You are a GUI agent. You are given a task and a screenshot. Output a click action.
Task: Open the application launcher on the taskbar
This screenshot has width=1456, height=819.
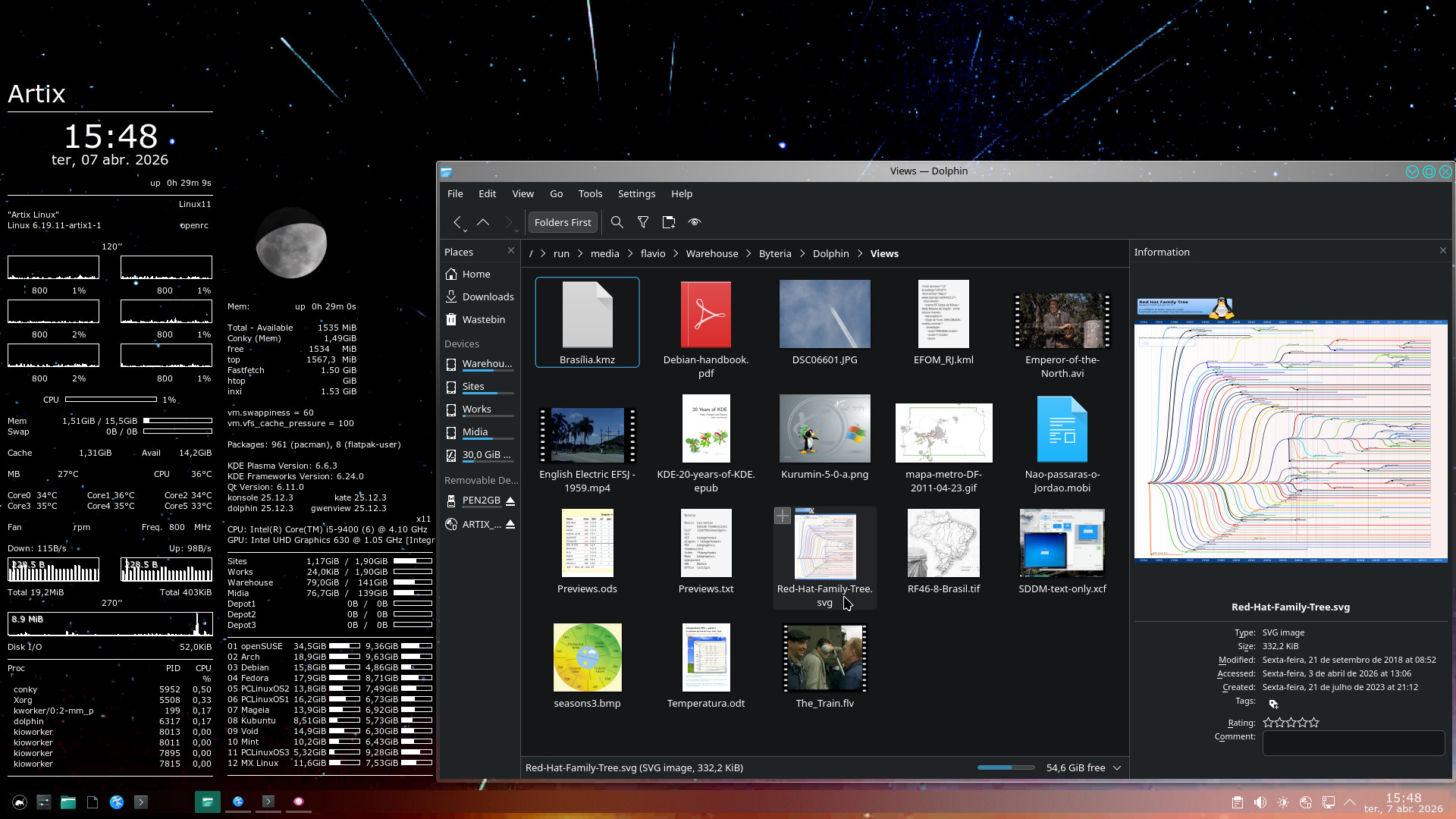[20, 802]
